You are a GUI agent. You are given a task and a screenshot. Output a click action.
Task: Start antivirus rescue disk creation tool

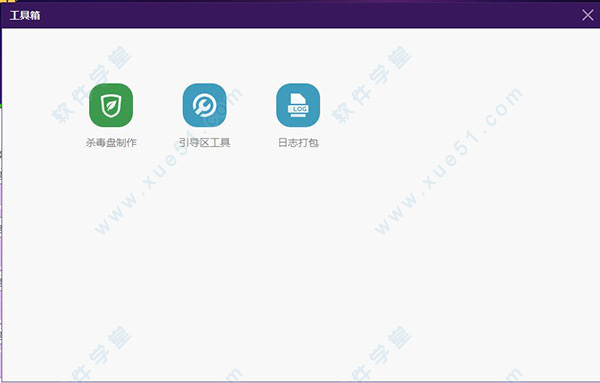pyautogui.click(x=111, y=105)
